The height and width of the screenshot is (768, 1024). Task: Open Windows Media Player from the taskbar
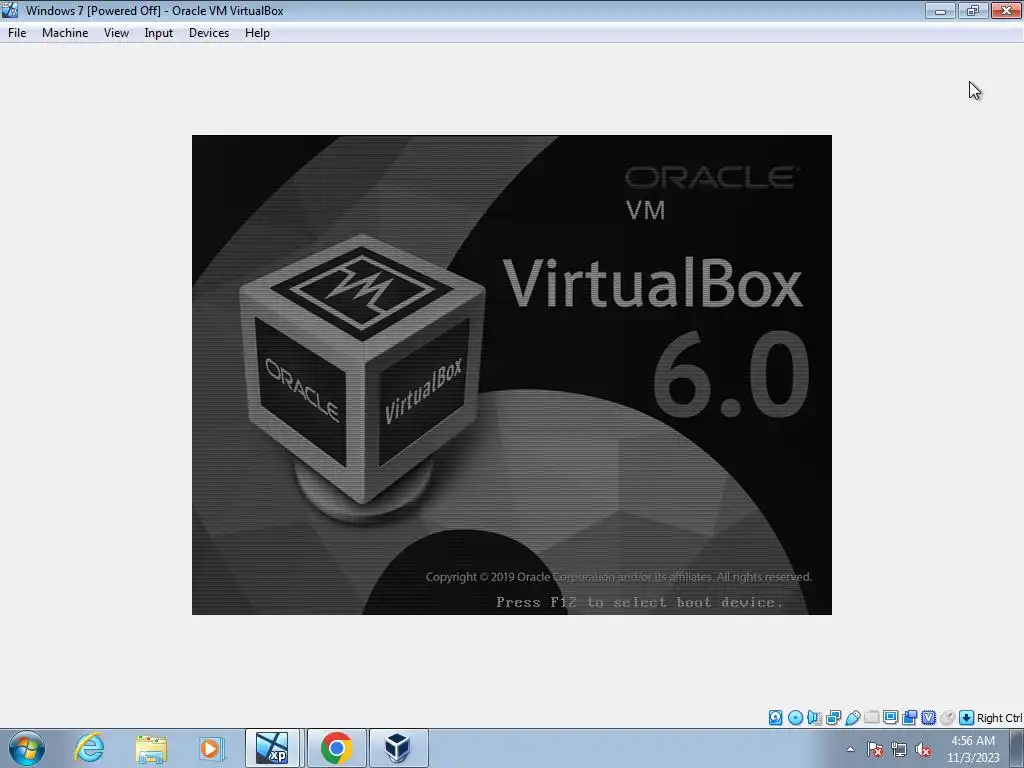coord(210,748)
